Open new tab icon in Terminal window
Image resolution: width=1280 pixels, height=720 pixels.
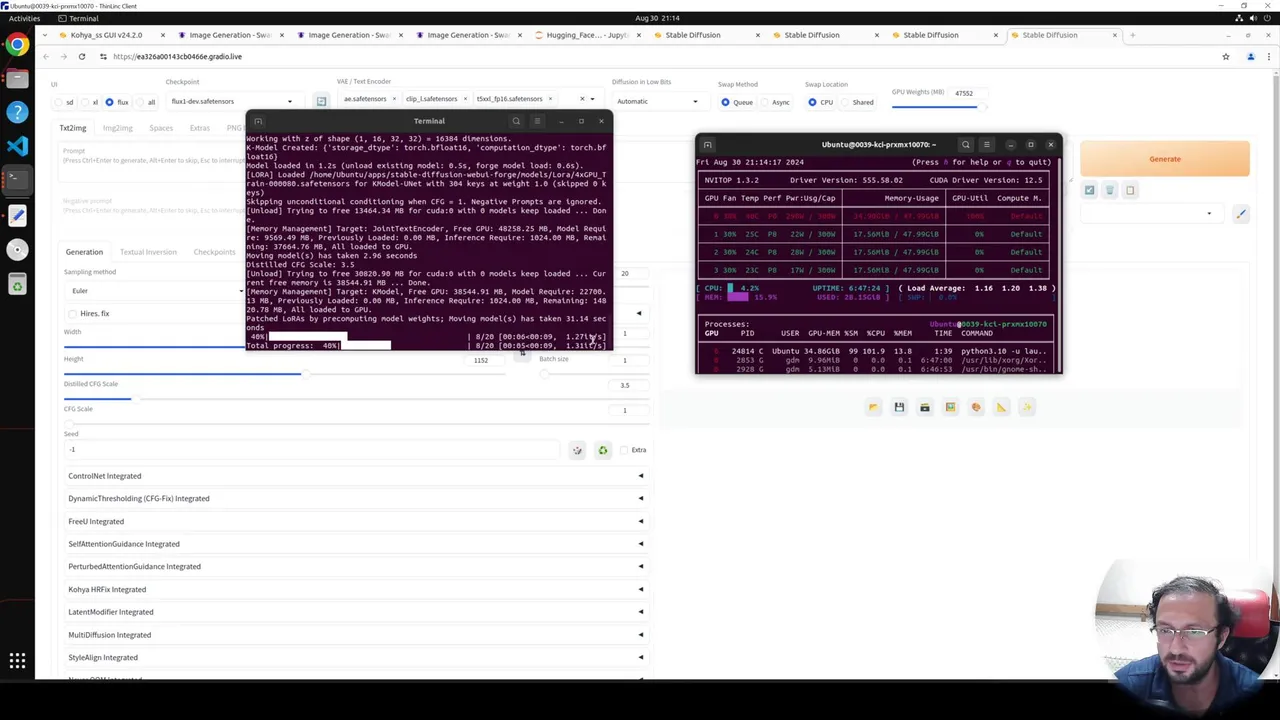[x=258, y=121]
